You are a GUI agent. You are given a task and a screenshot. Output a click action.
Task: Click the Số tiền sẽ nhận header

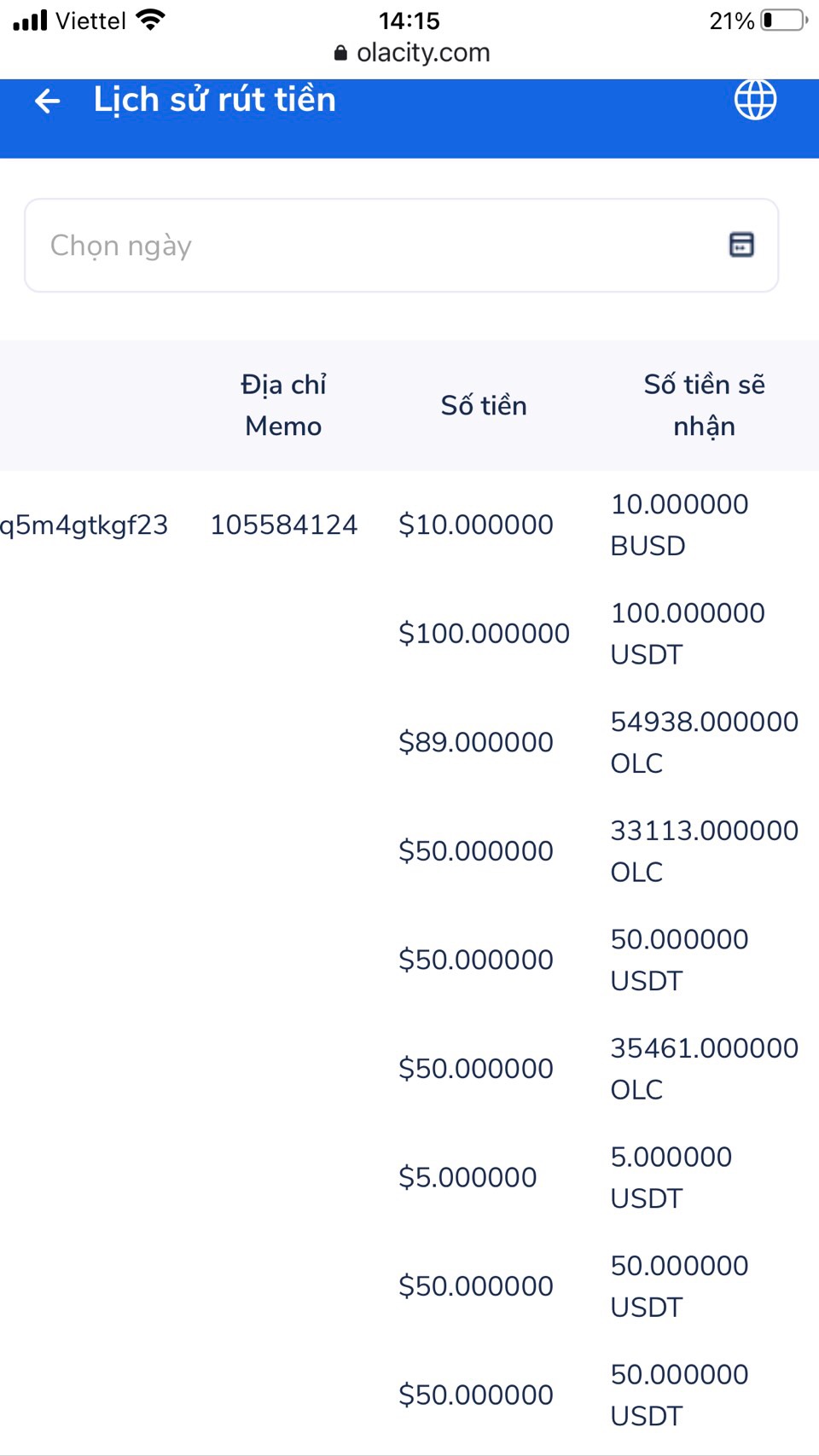(704, 405)
